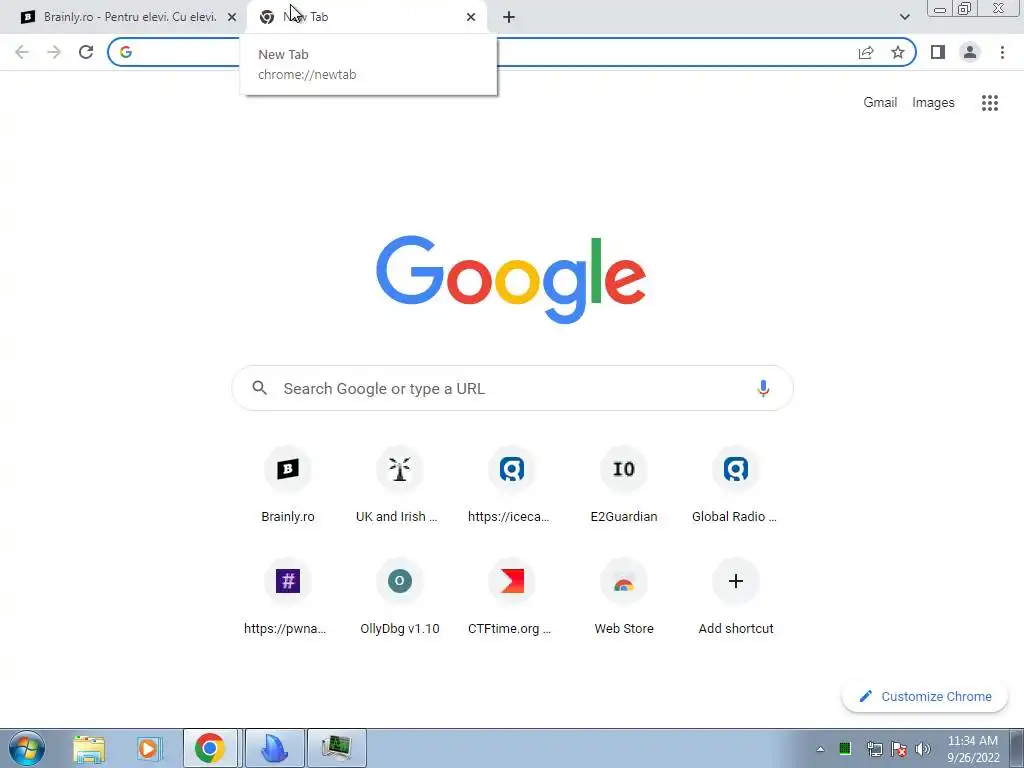Open the OllyDbg v1.10 shortcut tile
1024x768 pixels.
tap(400, 598)
